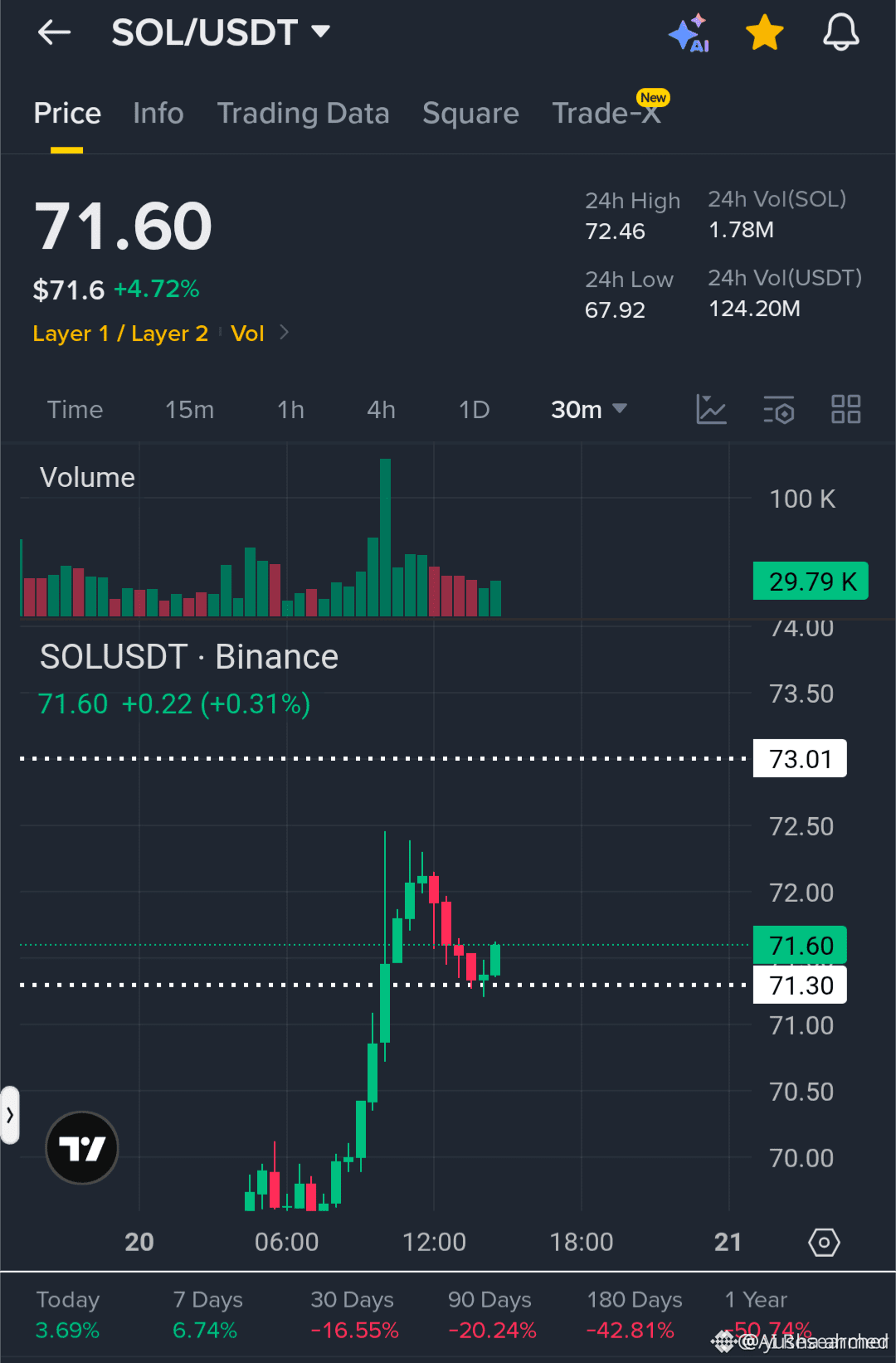The height and width of the screenshot is (1363, 896).
Task: Switch to the Info tab
Action: click(158, 113)
